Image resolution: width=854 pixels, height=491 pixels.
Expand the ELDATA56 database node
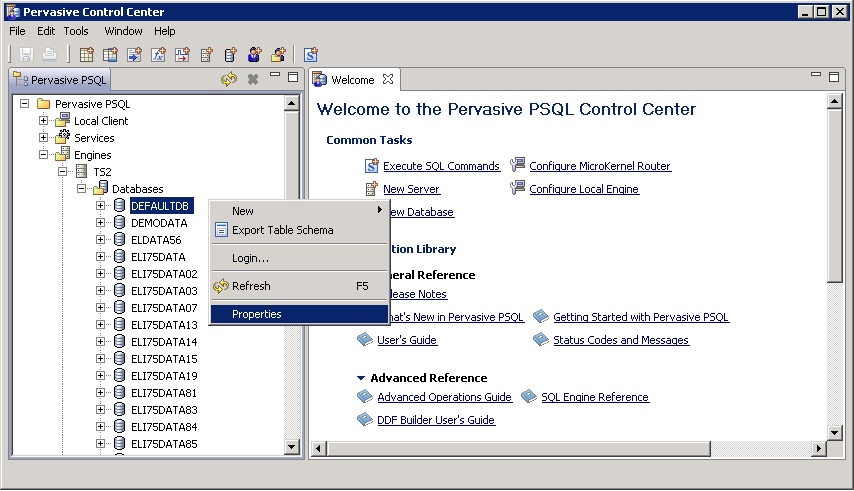100,240
